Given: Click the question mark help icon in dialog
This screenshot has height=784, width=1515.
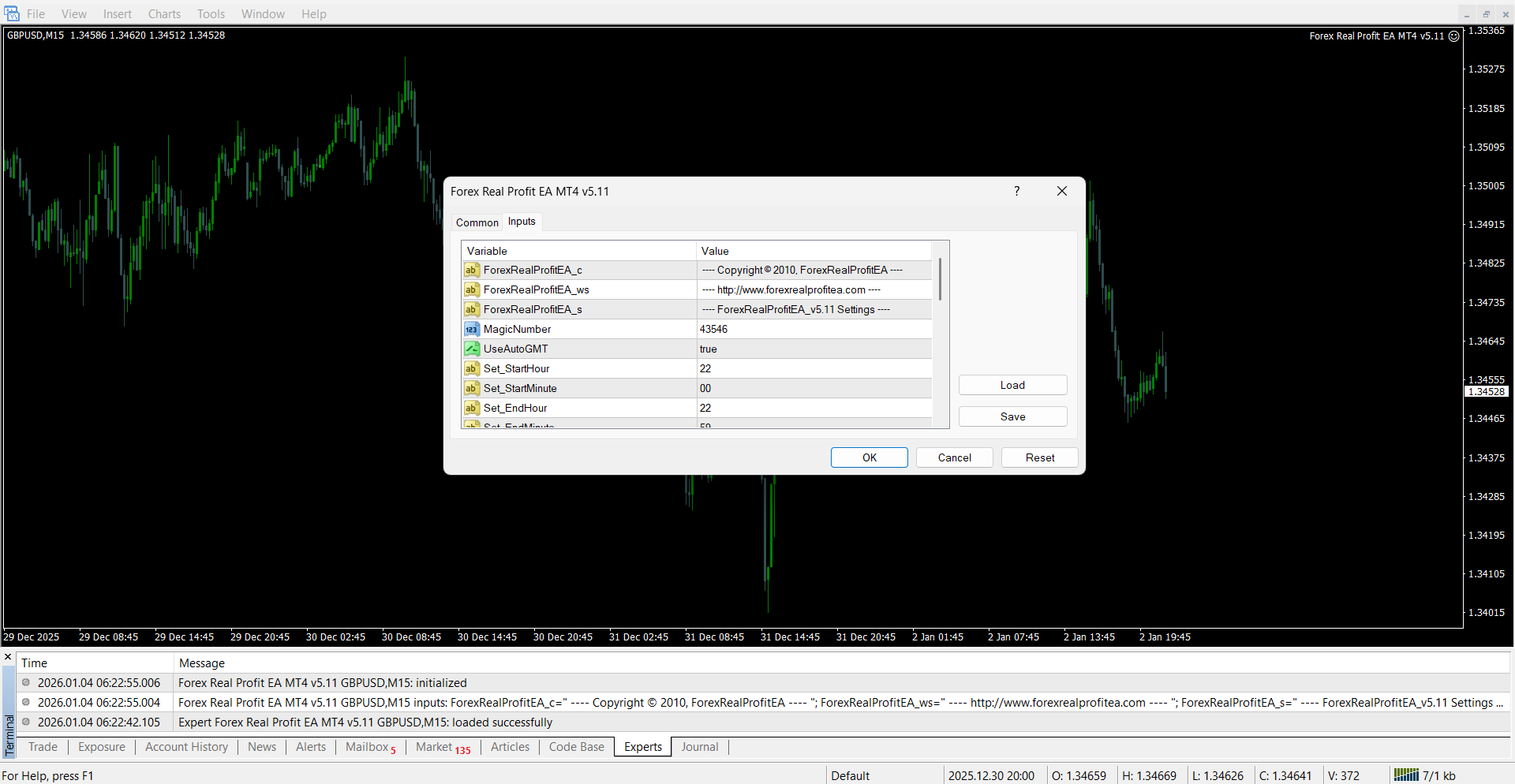Looking at the screenshot, I should [1016, 191].
